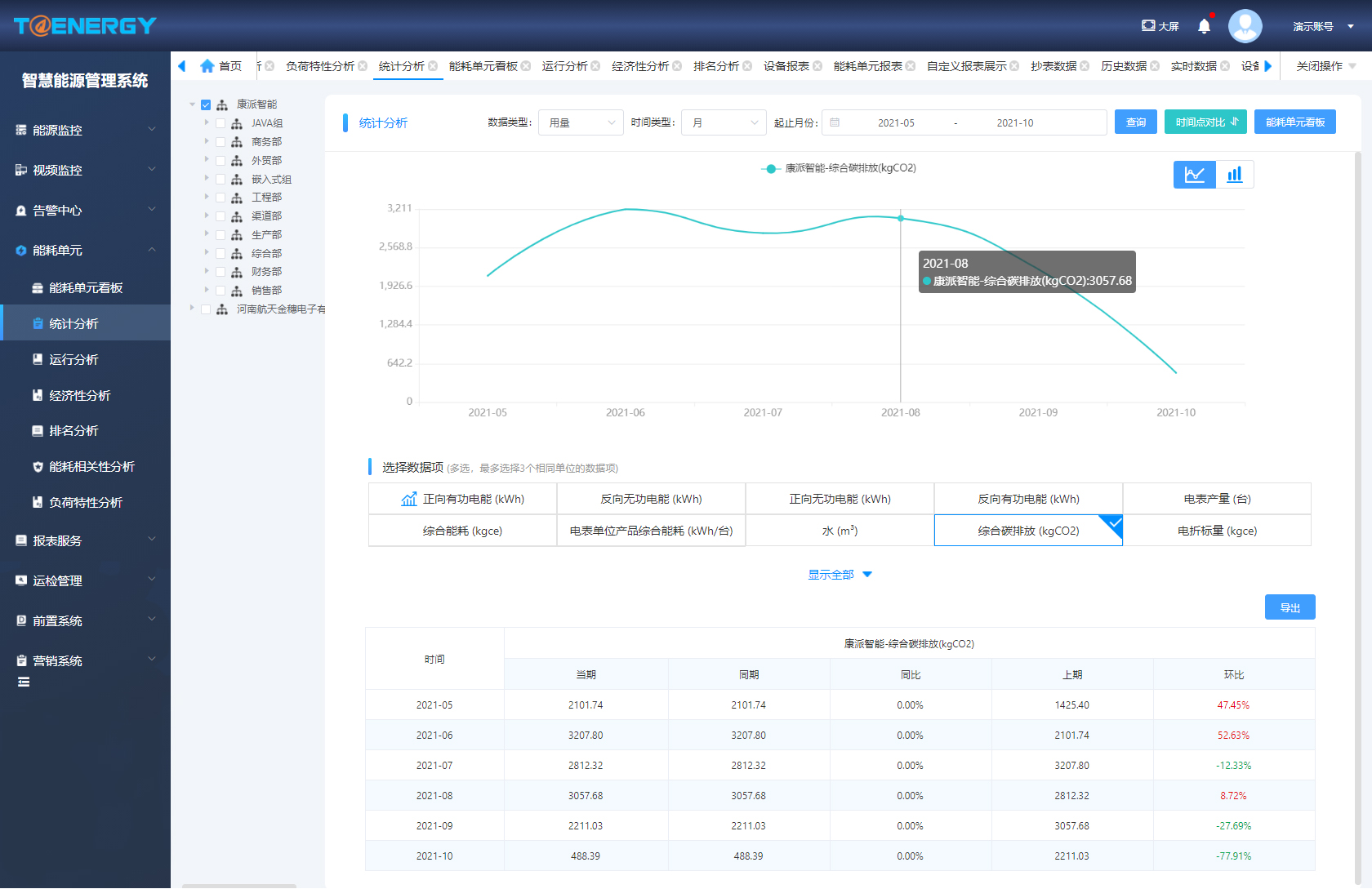Image resolution: width=1372 pixels, height=889 pixels.
Task: Click the user avatar icon
Action: 1245,26
